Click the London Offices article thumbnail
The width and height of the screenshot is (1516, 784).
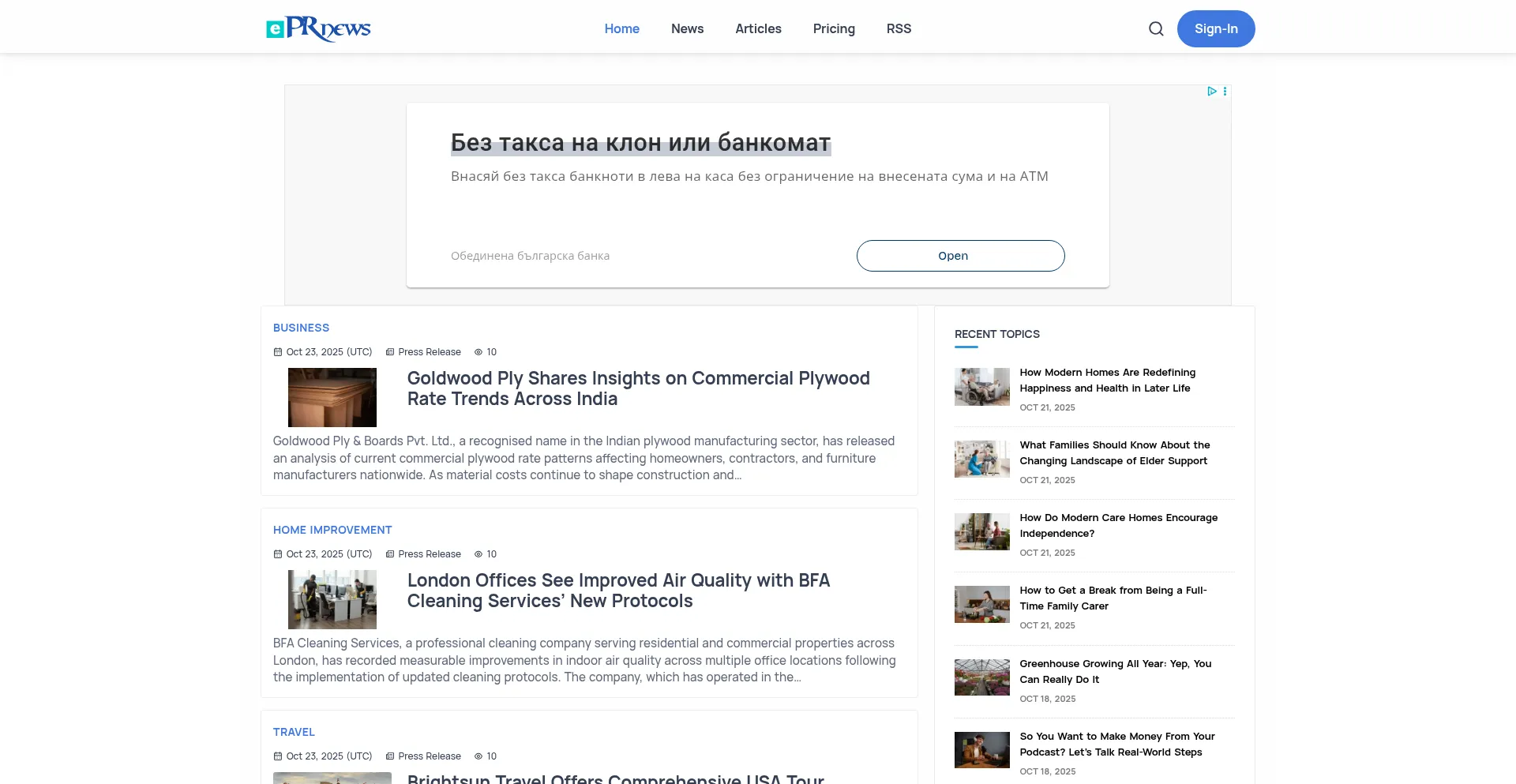pyautogui.click(x=332, y=599)
